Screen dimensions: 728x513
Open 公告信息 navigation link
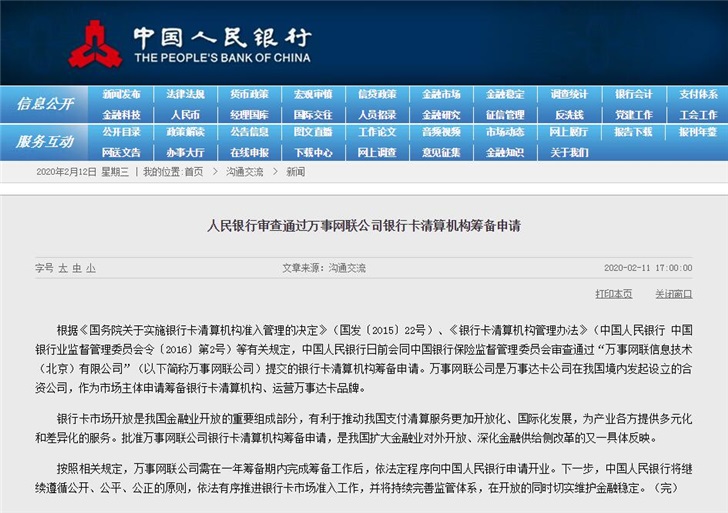point(249,132)
